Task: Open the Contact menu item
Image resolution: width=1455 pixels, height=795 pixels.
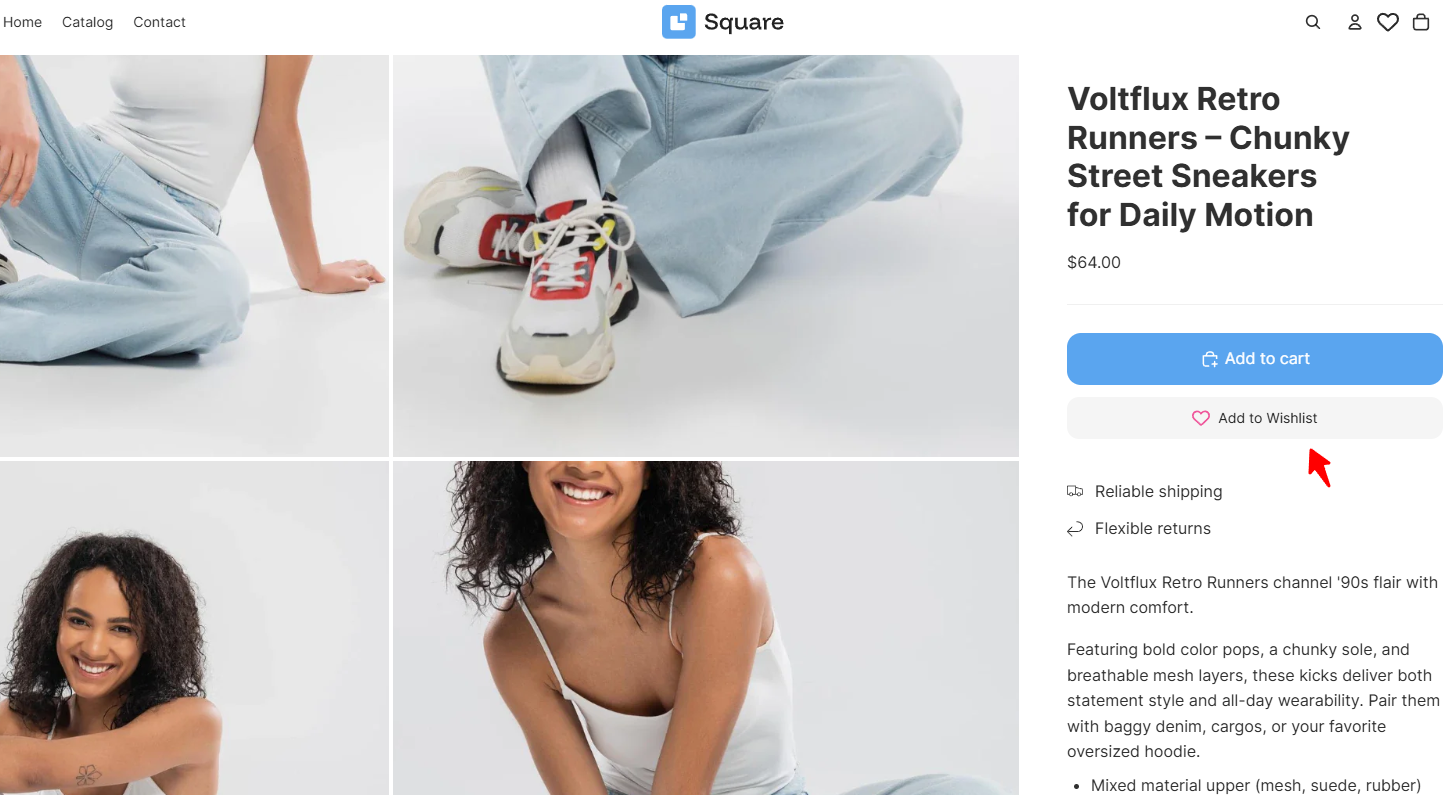Action: (159, 22)
